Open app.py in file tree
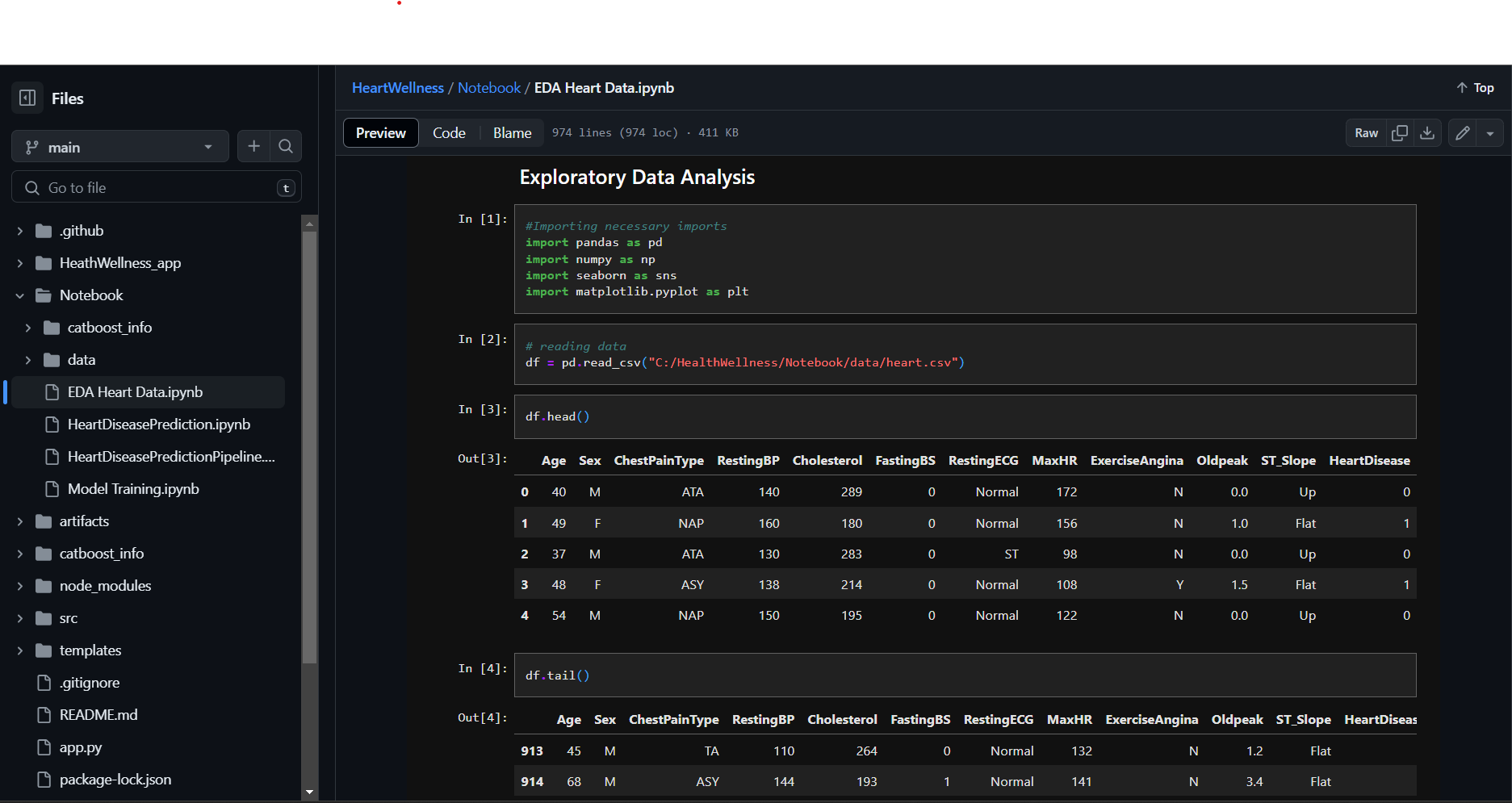Screen dimensions: 1512x803 [81, 747]
